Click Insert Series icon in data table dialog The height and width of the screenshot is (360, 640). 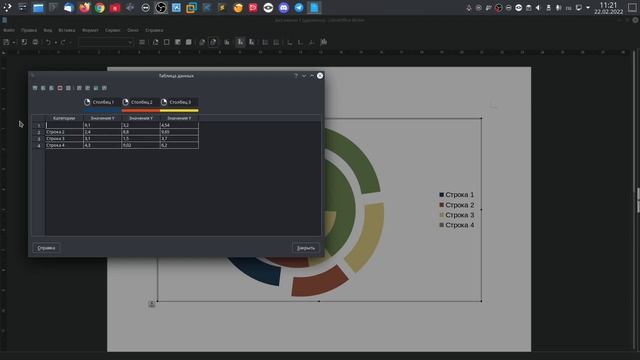43,88
